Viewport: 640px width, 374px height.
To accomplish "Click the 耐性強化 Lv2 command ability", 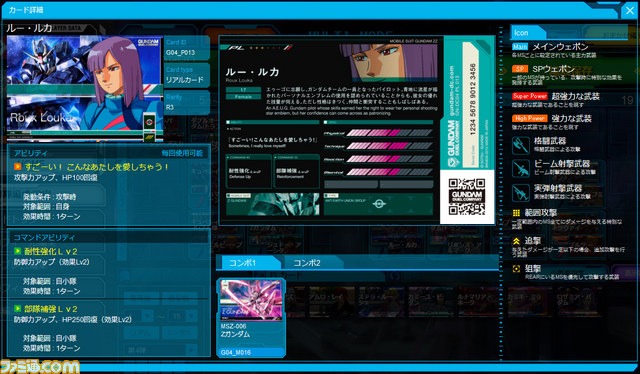I will [51, 252].
